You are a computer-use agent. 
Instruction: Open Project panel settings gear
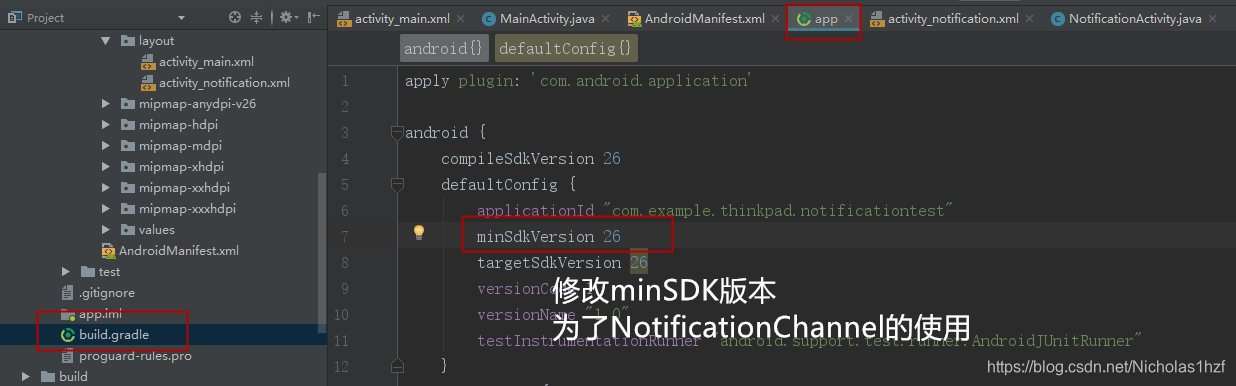pyautogui.click(x=288, y=18)
